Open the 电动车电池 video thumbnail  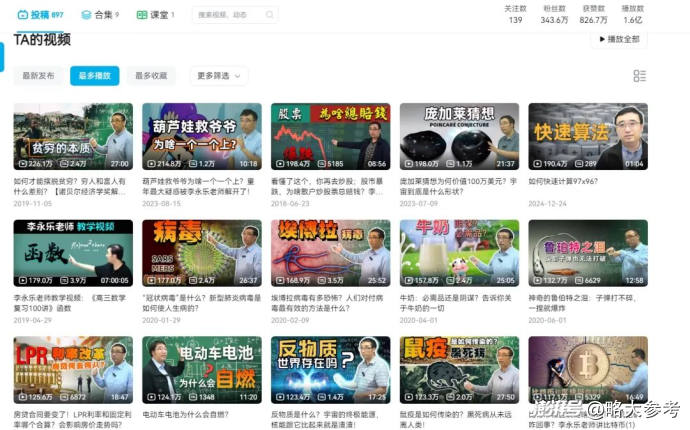click(x=201, y=369)
